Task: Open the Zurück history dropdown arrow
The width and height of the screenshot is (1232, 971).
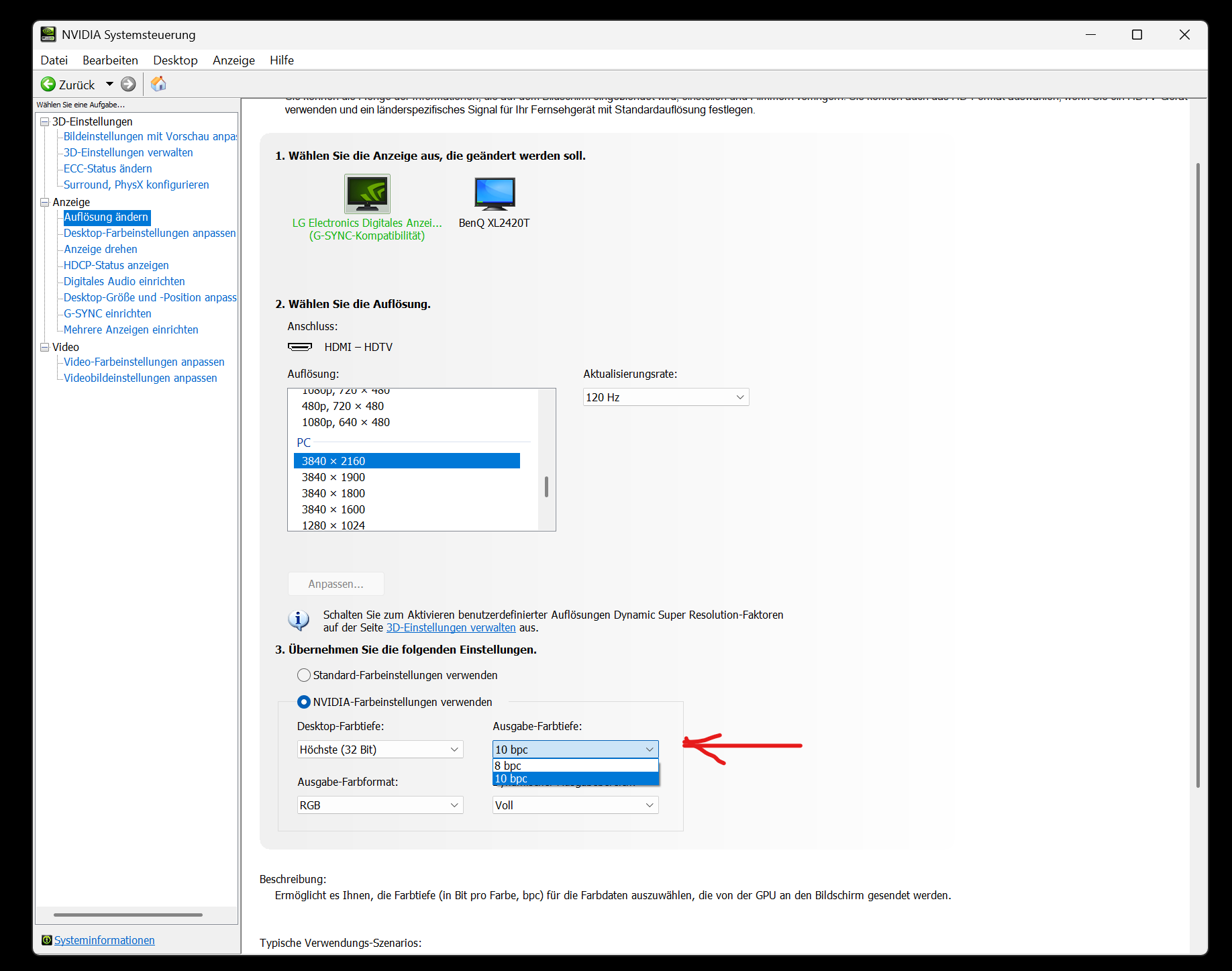Action: pos(109,85)
